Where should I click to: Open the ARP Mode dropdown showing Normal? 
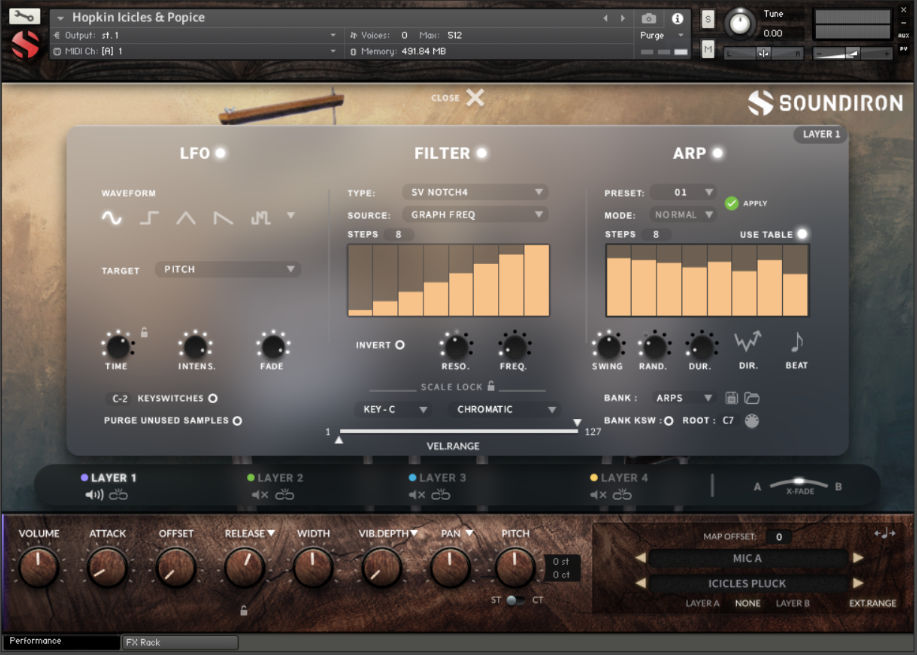point(683,214)
